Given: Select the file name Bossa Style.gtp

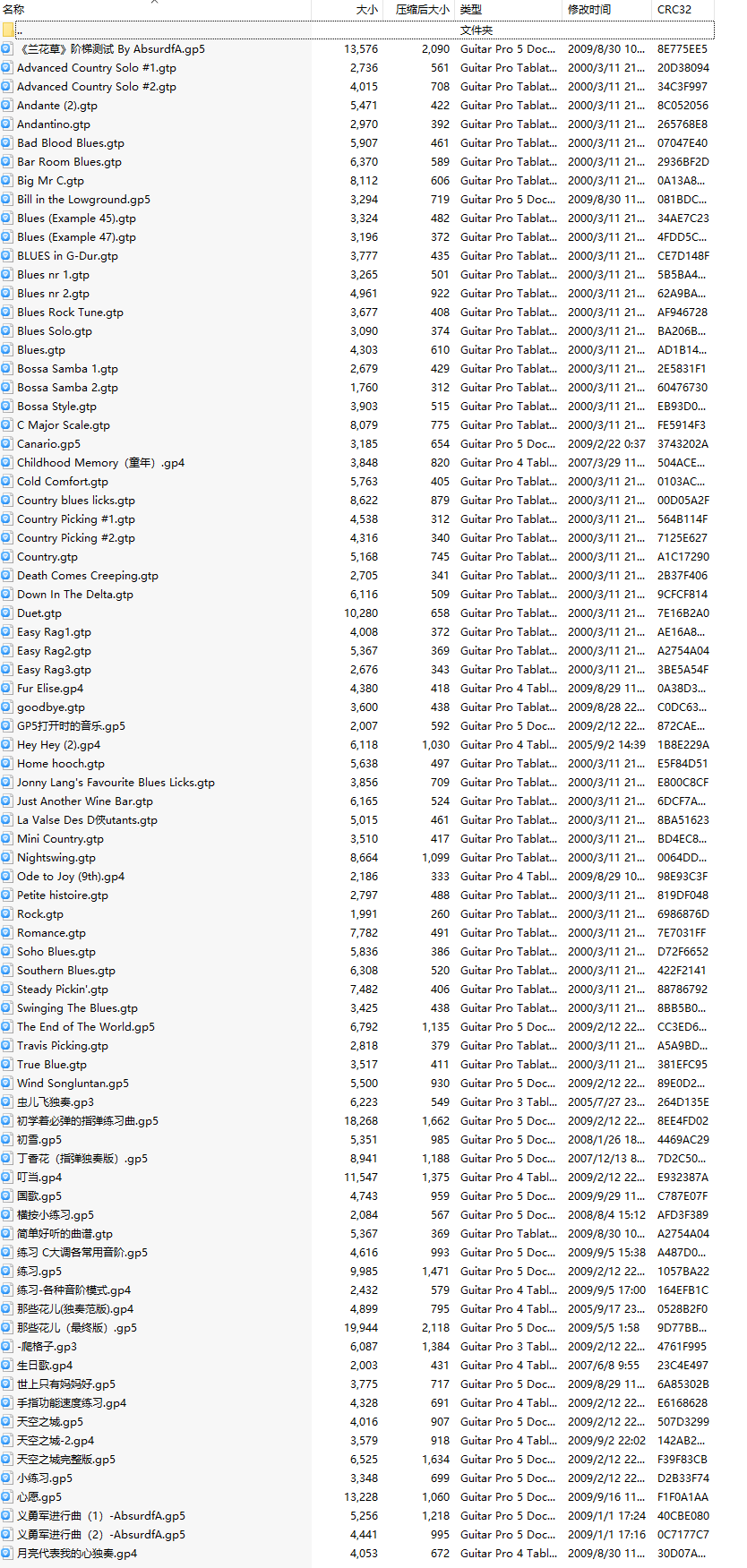Looking at the screenshot, I should click(56, 407).
